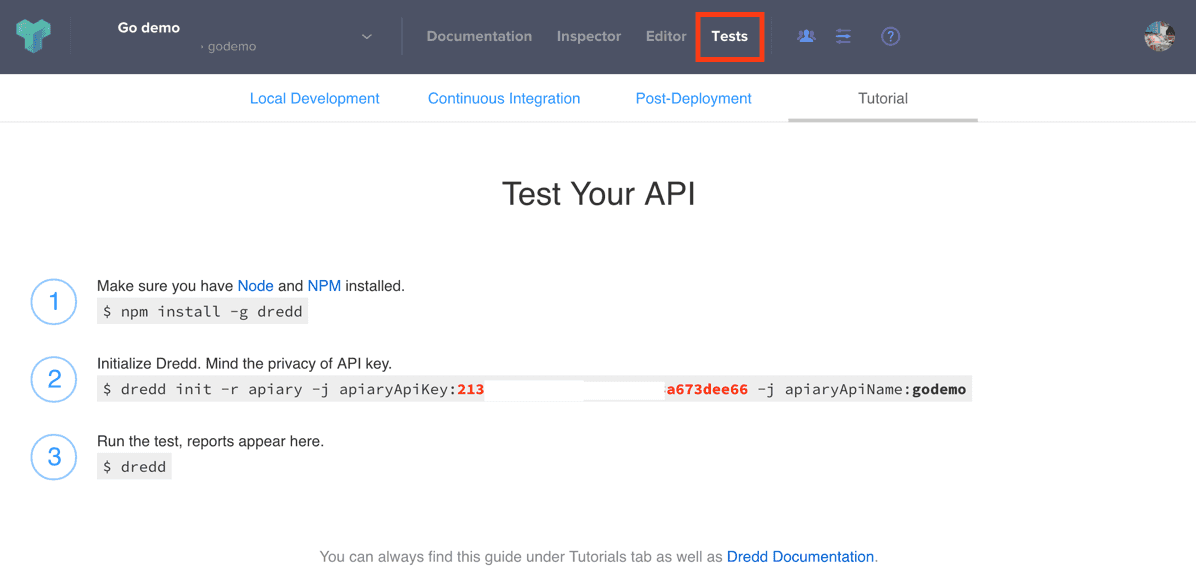Click the npm install dredd command
1196x580 pixels.
pyautogui.click(x=202, y=312)
